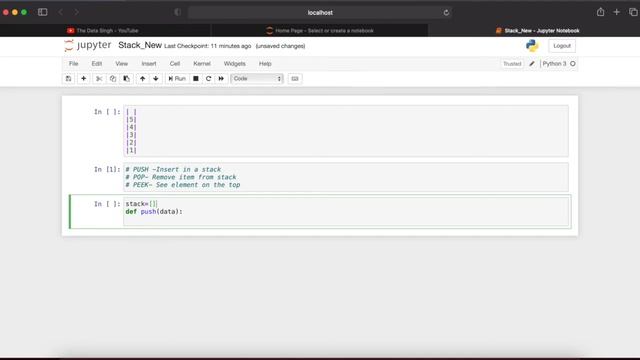The height and width of the screenshot is (360, 640).
Task: Click the 'stack=[]' code line
Action: click(x=141, y=204)
